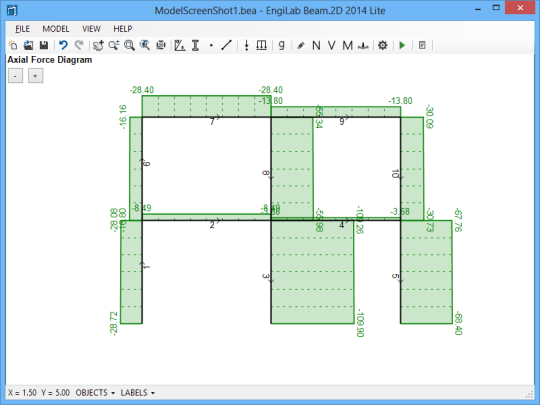Click the Axial Force Diagram heading
The width and height of the screenshot is (540, 405).
pyautogui.click(x=50, y=60)
